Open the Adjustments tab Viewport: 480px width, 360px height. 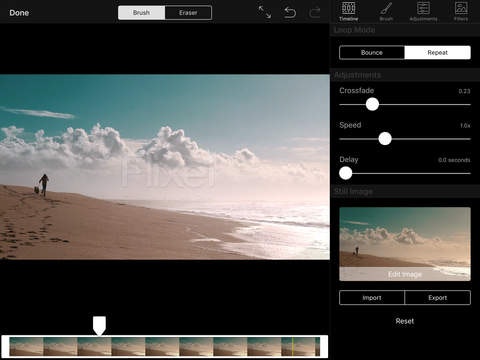click(x=423, y=12)
